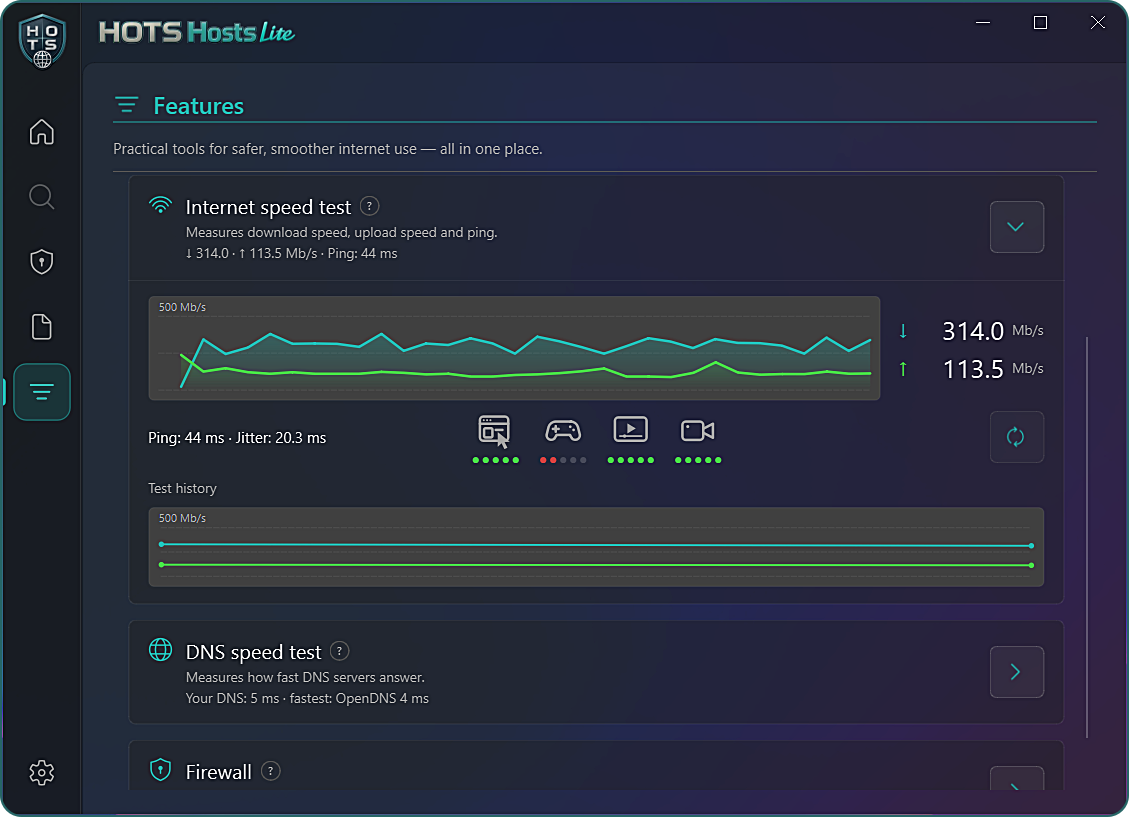Click the HOTS shield logo
Viewport: 1129px width, 817px height.
click(42, 41)
